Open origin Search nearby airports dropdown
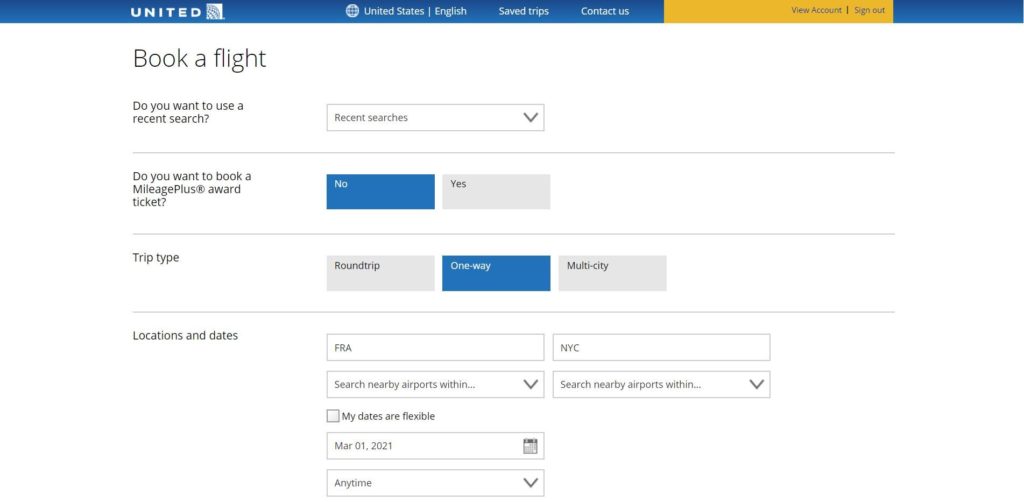This screenshot has height=502, width=1024. click(x=435, y=384)
